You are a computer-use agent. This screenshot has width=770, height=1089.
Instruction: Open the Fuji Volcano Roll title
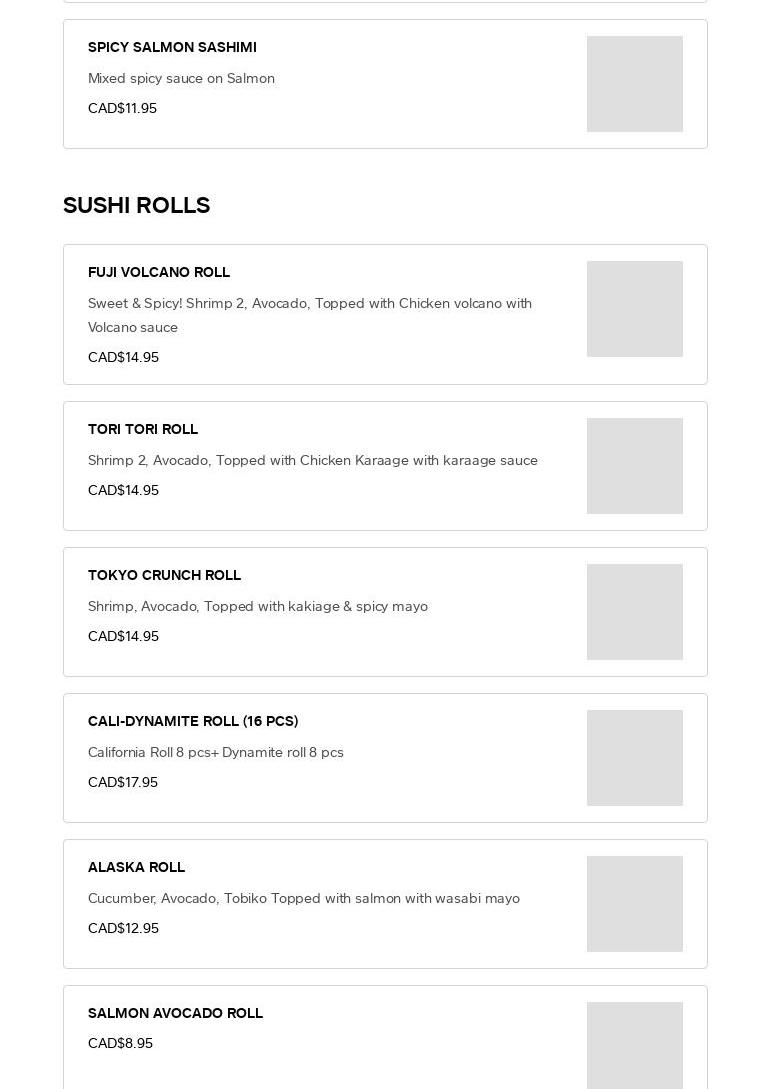(x=159, y=272)
